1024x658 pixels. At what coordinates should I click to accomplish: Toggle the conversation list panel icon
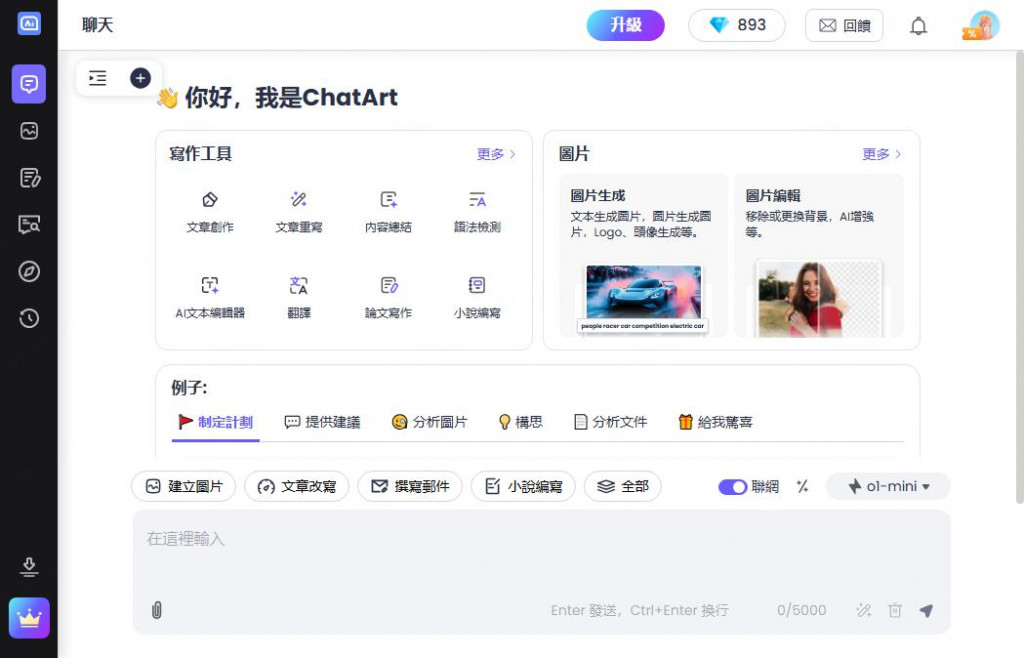tap(98, 78)
